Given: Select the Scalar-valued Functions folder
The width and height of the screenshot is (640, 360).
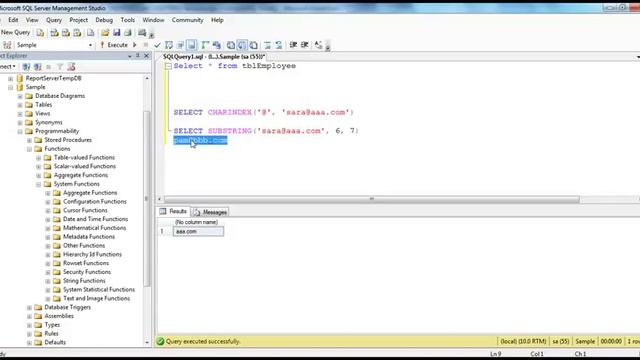Looking at the screenshot, I should [x=84, y=166].
